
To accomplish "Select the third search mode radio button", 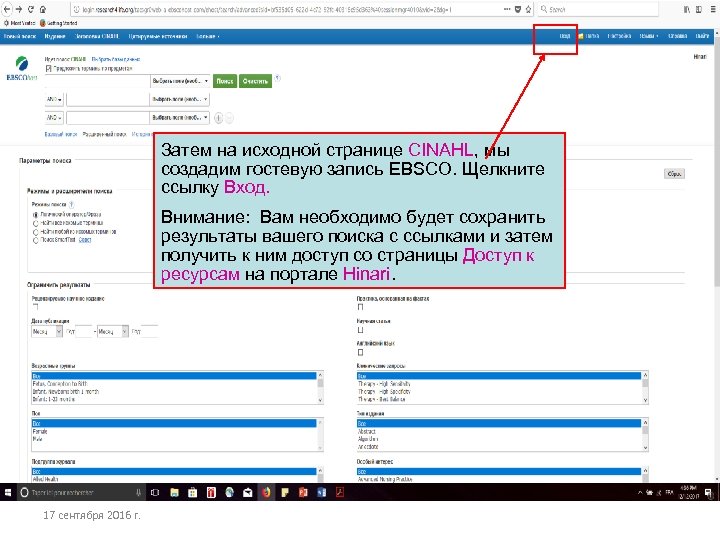I will 35,232.
